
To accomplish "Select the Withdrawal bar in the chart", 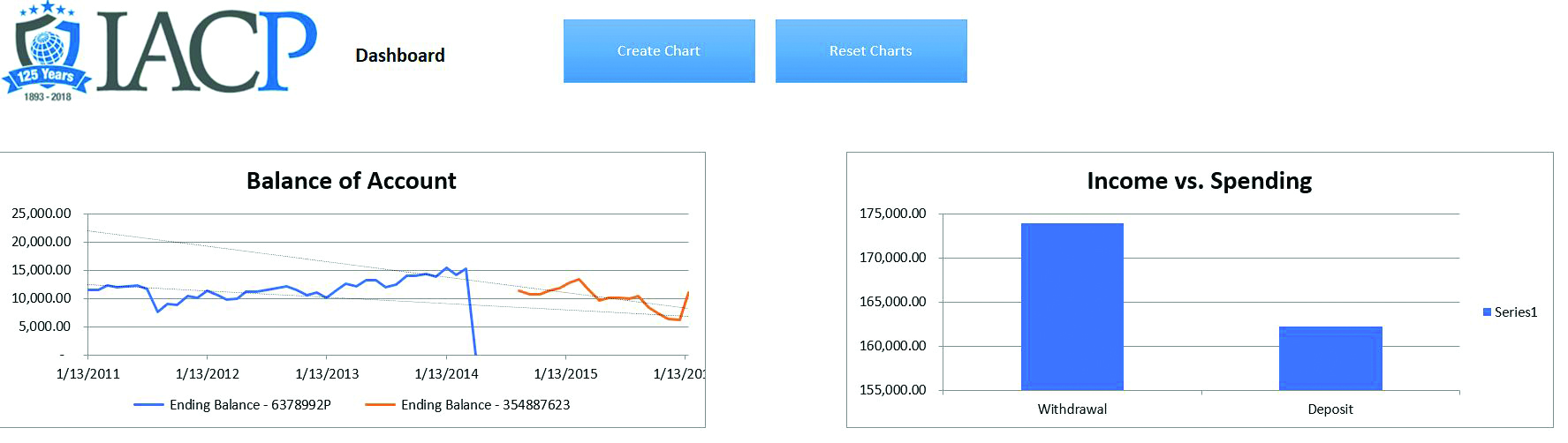I will (1072, 306).
